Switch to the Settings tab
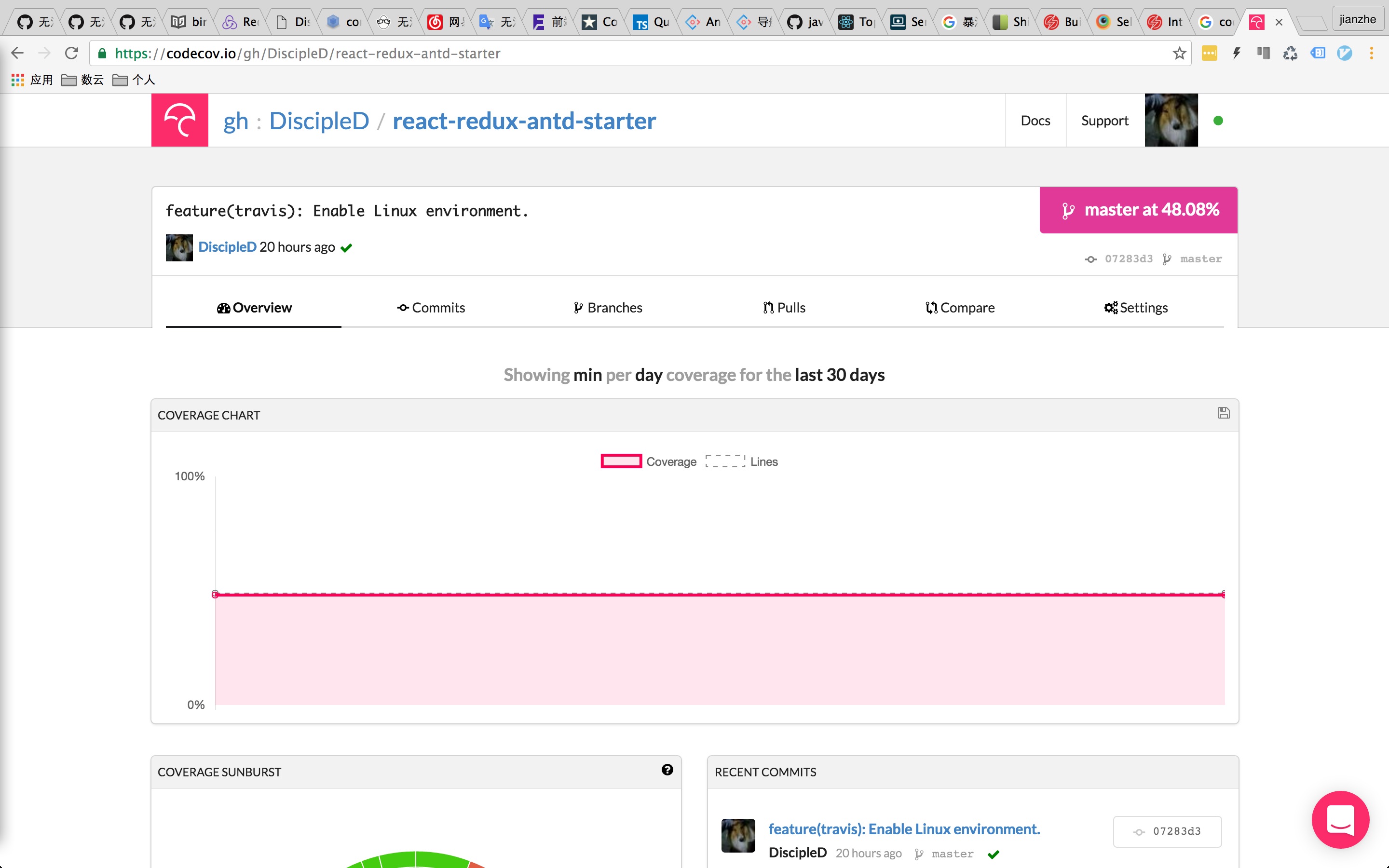Screen dimensions: 1389x868 coord(1136,308)
